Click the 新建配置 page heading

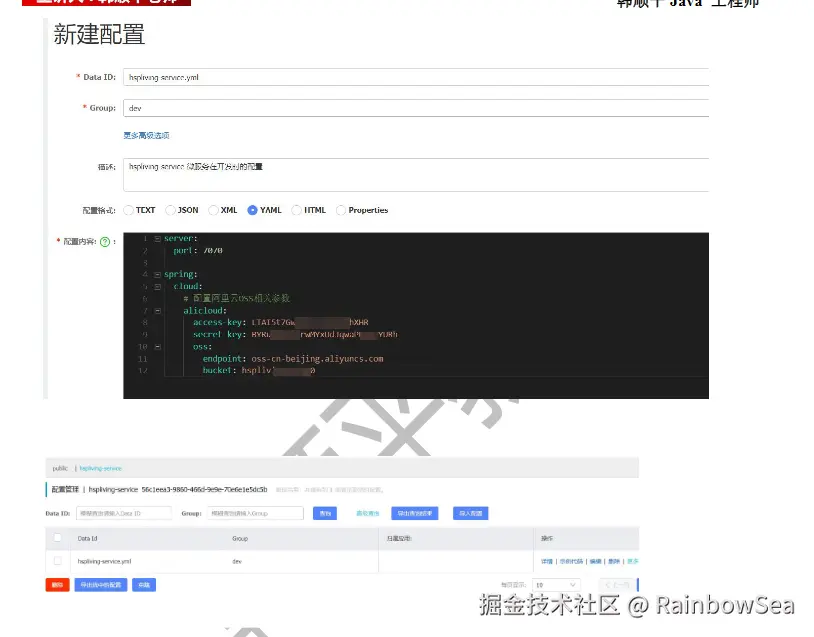99,35
